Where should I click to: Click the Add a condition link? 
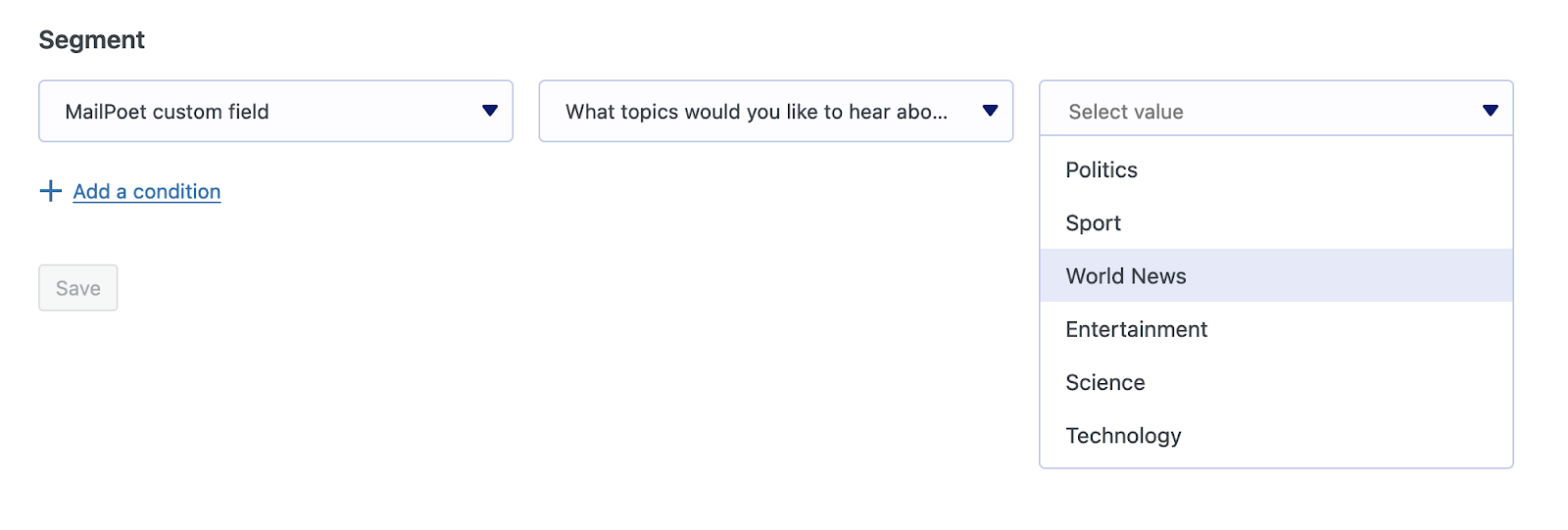tap(147, 192)
